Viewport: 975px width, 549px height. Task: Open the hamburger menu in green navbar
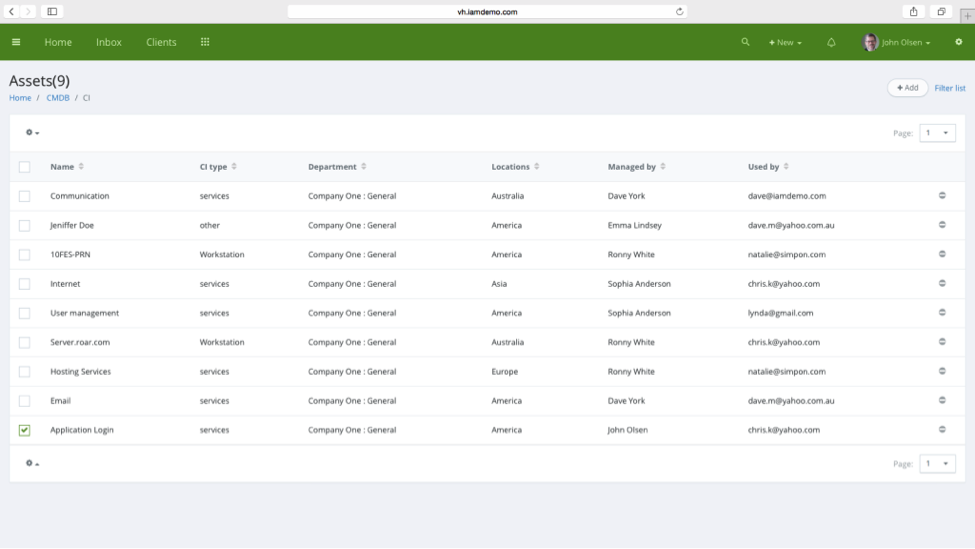point(16,42)
